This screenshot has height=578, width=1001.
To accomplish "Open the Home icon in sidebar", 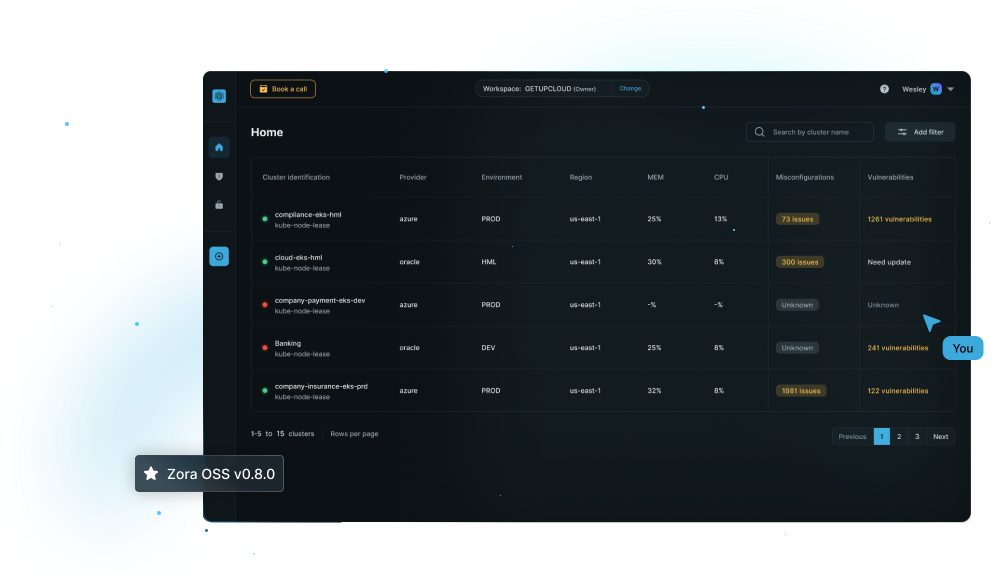I will pyautogui.click(x=219, y=148).
